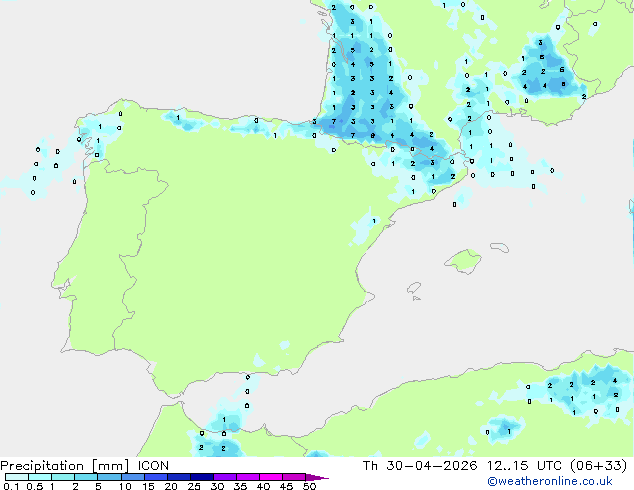Click the island of Ibiza on the map
634x490 pixels.
414,288
